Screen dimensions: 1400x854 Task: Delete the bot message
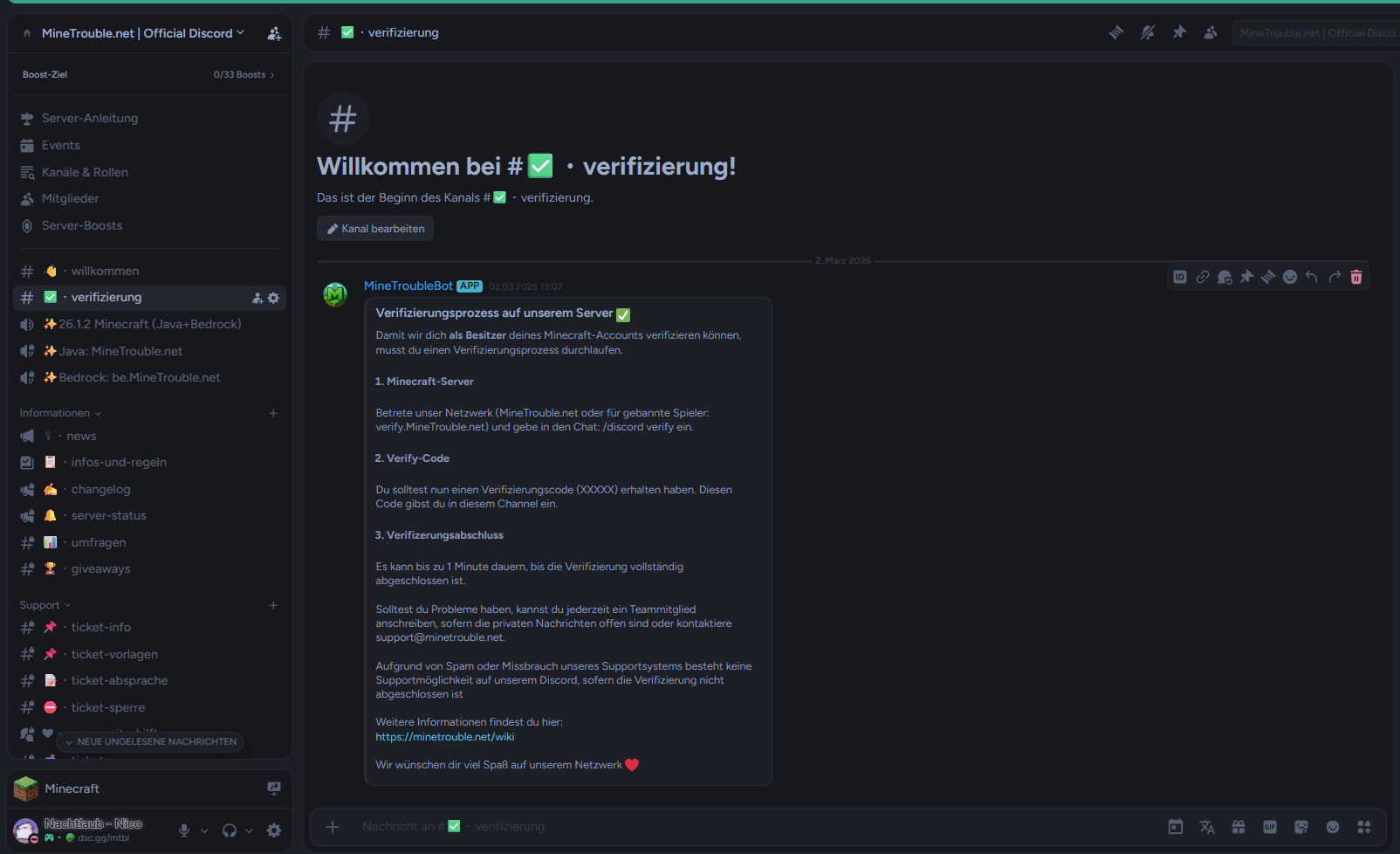[1356, 277]
